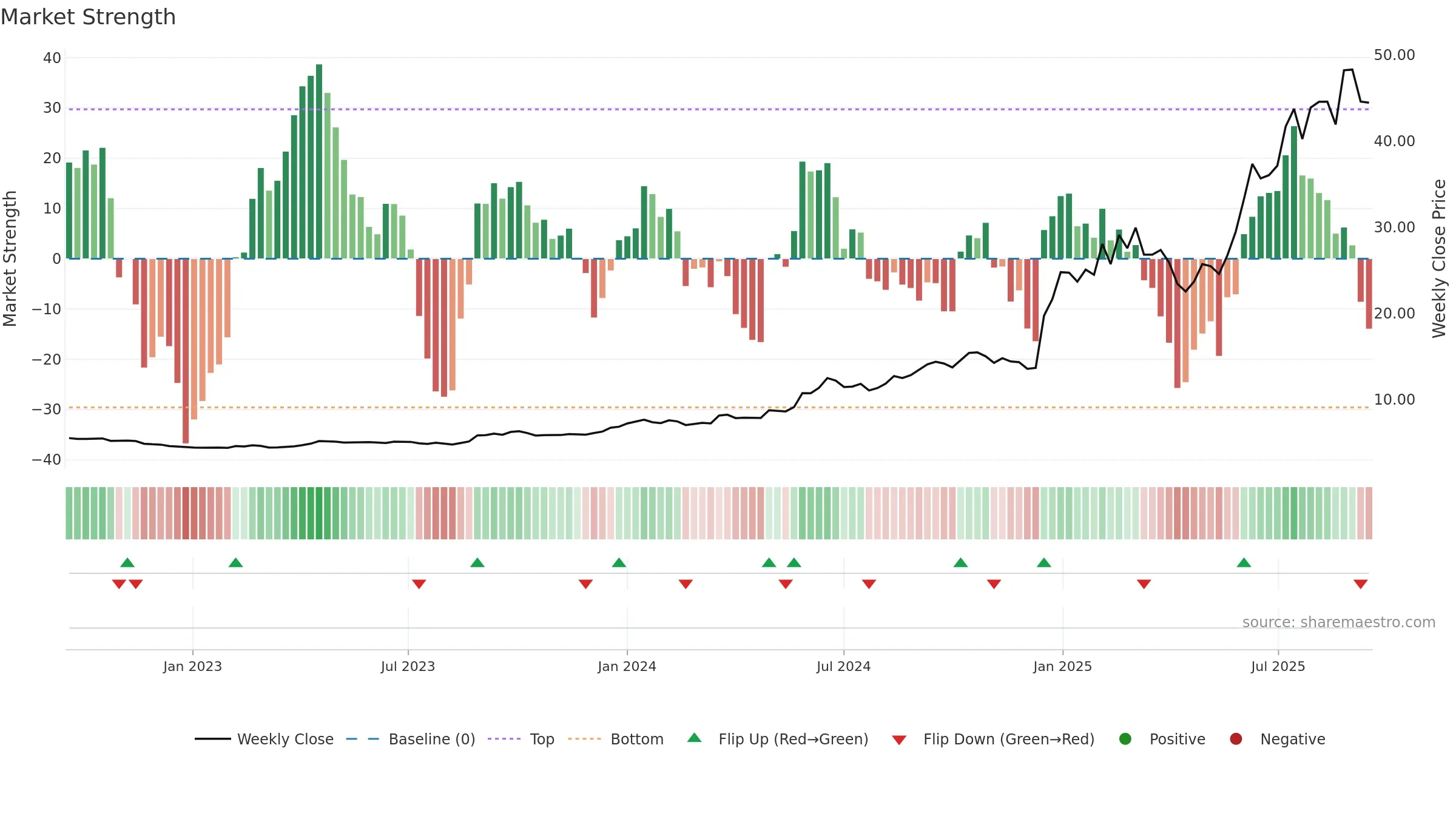
Task: Click the dark red Negative dot in the legend
Action: click(x=1236, y=739)
